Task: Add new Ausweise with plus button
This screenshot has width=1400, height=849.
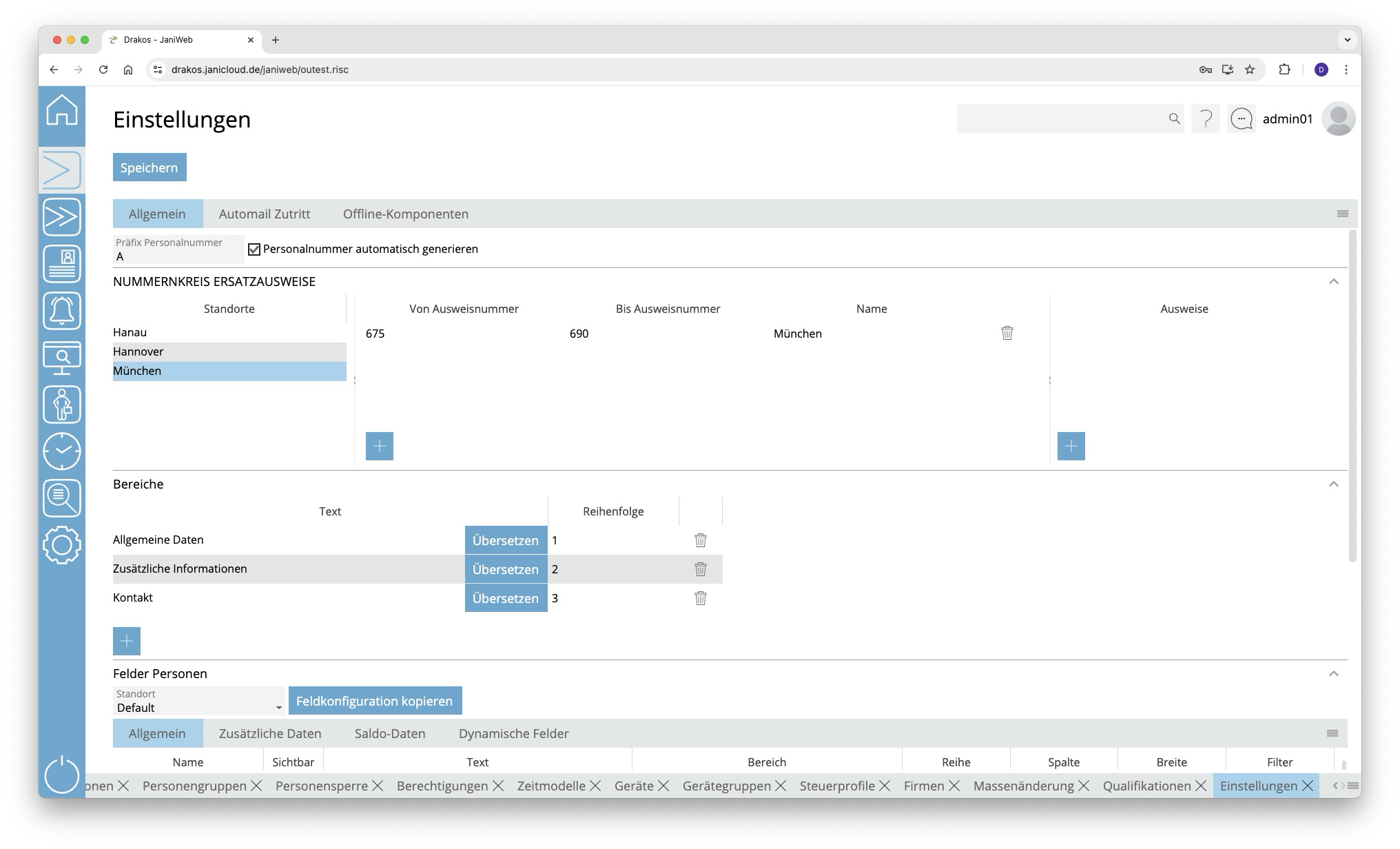Action: point(1071,446)
